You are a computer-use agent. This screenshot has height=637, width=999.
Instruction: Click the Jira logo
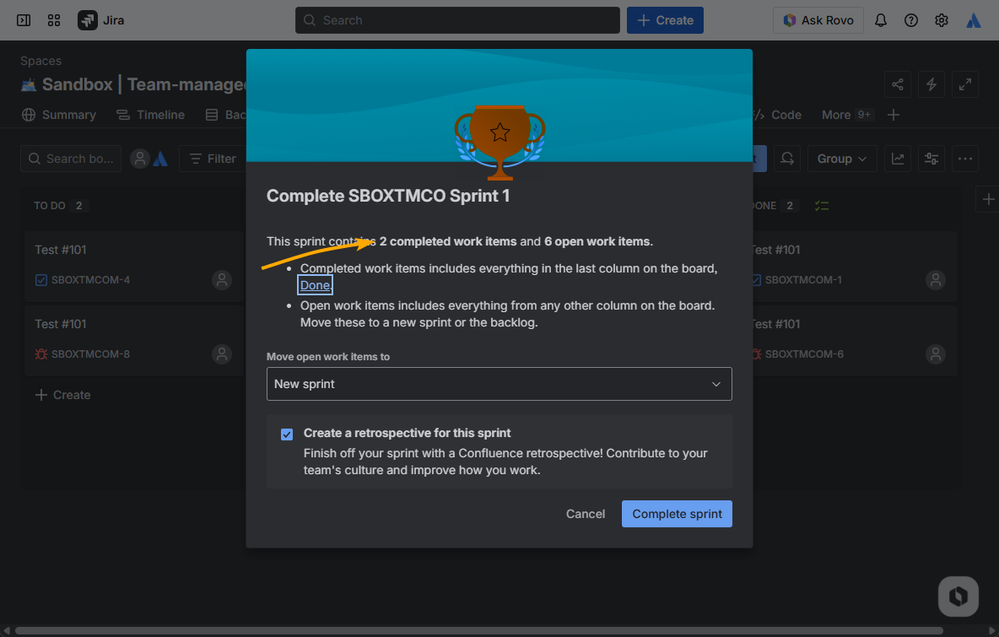tap(101, 20)
